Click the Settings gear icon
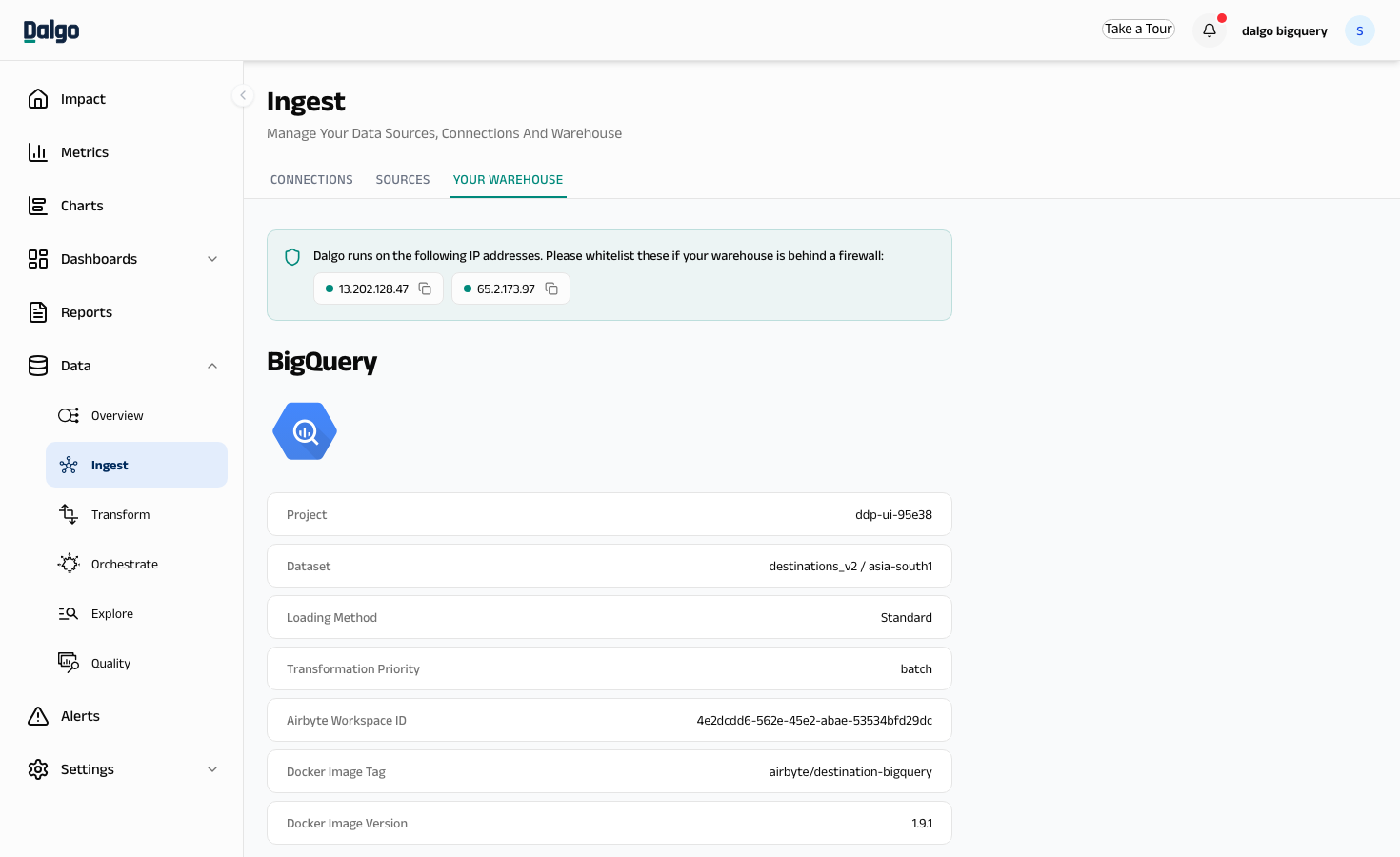The image size is (1400, 857). click(x=38, y=769)
